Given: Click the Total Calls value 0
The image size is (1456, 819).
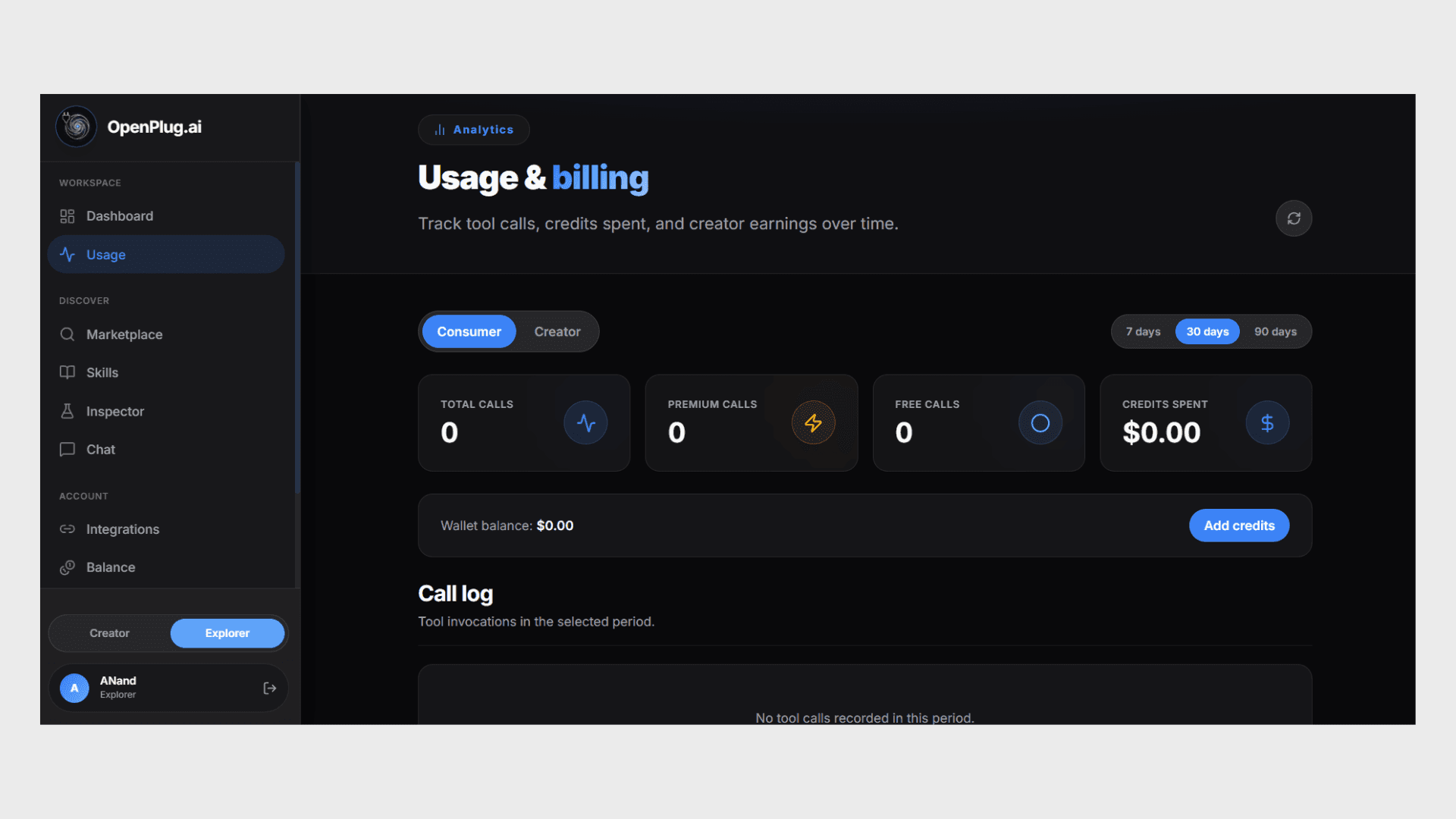Looking at the screenshot, I should pos(450,432).
